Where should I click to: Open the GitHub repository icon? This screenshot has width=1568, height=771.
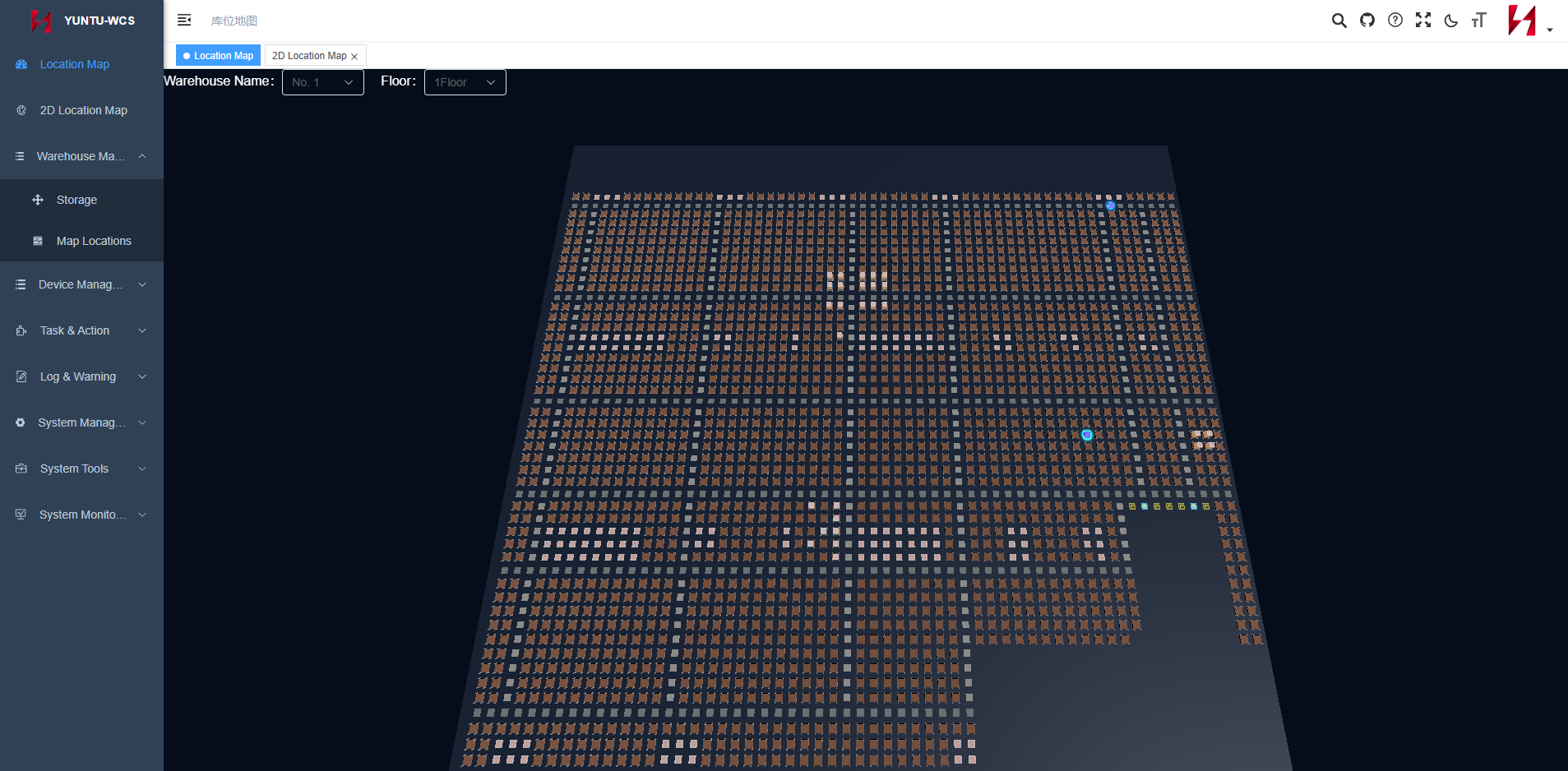[x=1367, y=21]
